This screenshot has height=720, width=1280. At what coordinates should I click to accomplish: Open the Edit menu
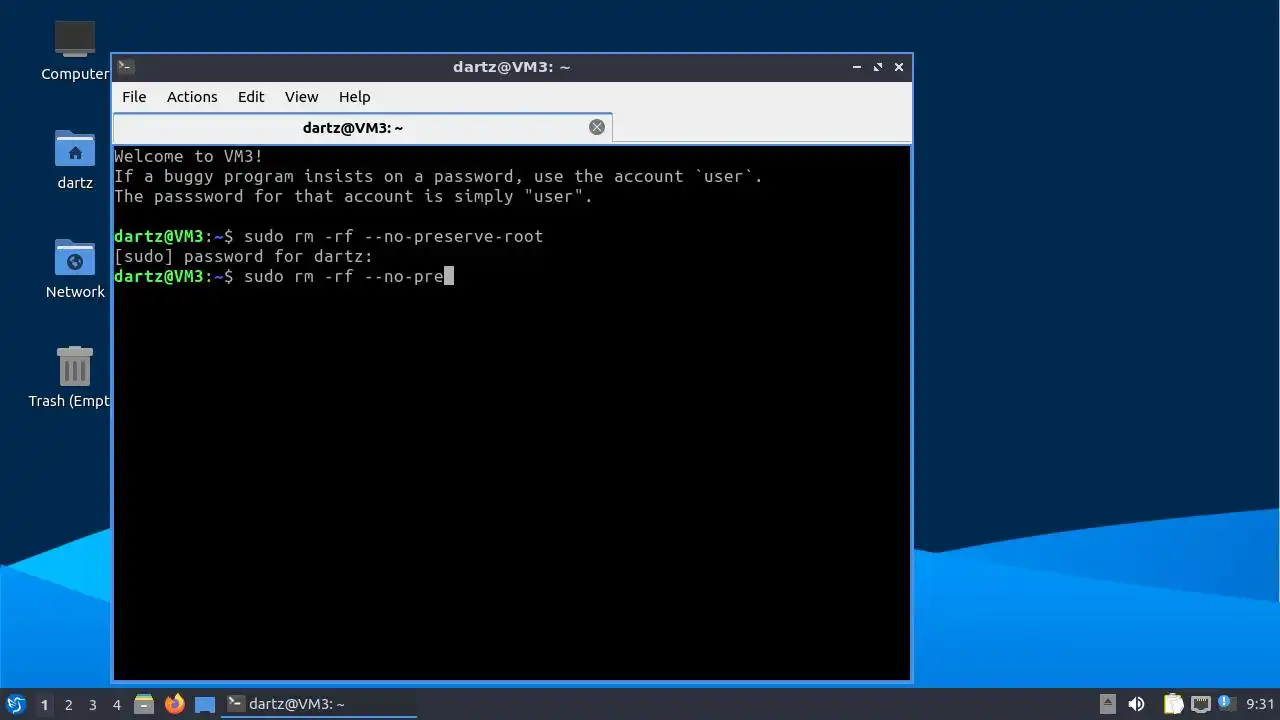click(x=251, y=97)
